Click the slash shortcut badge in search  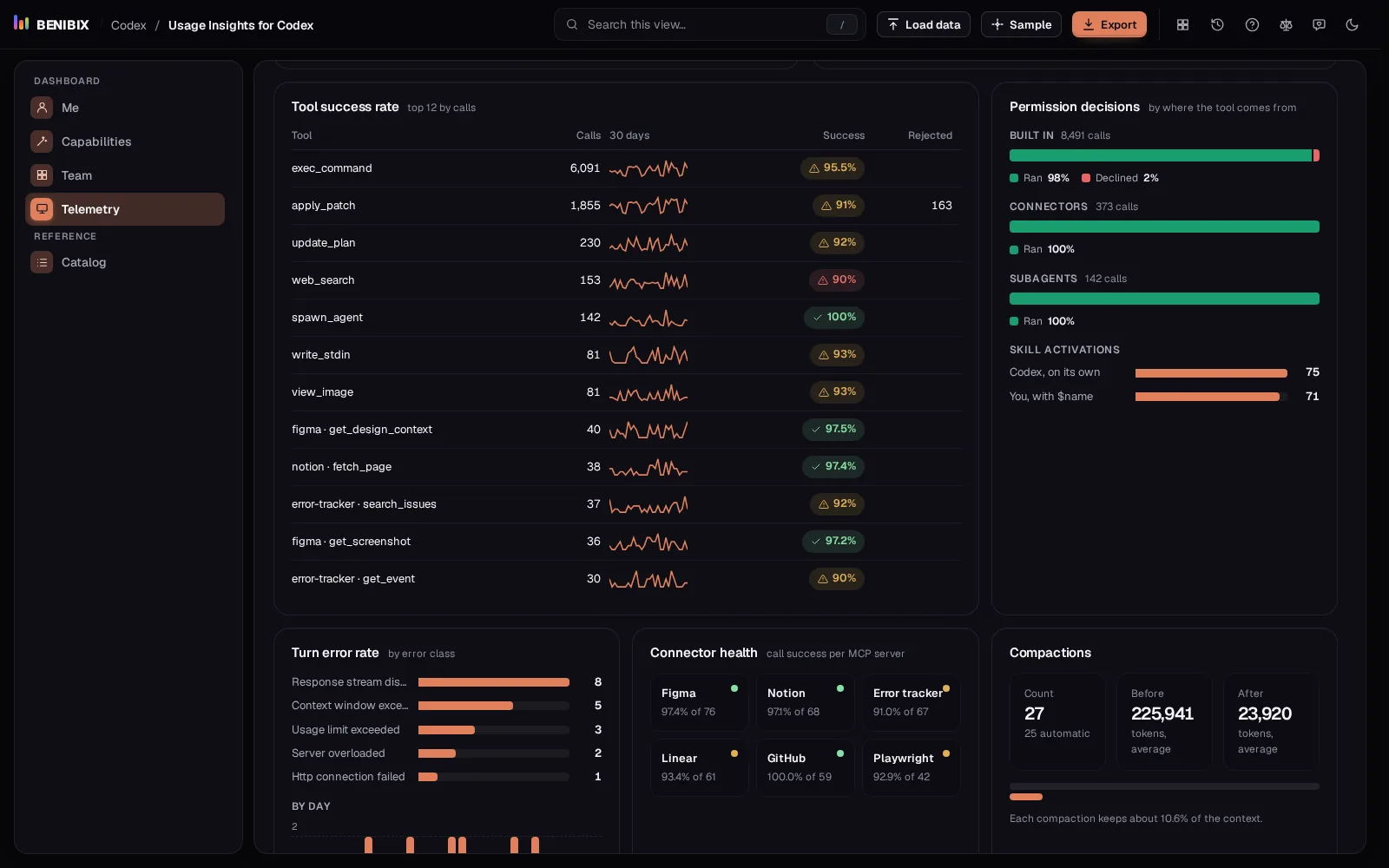tap(841, 25)
